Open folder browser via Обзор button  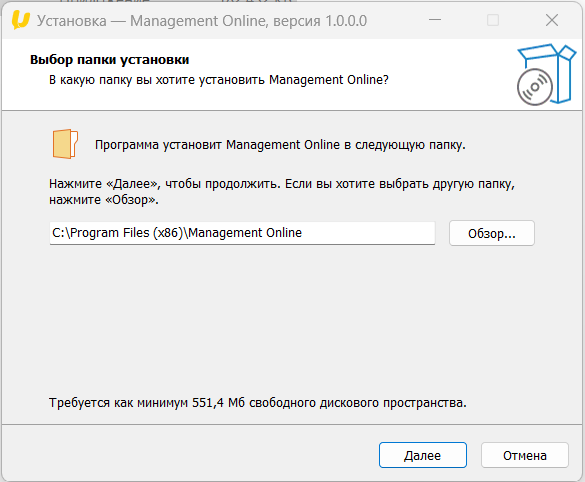[x=492, y=233]
